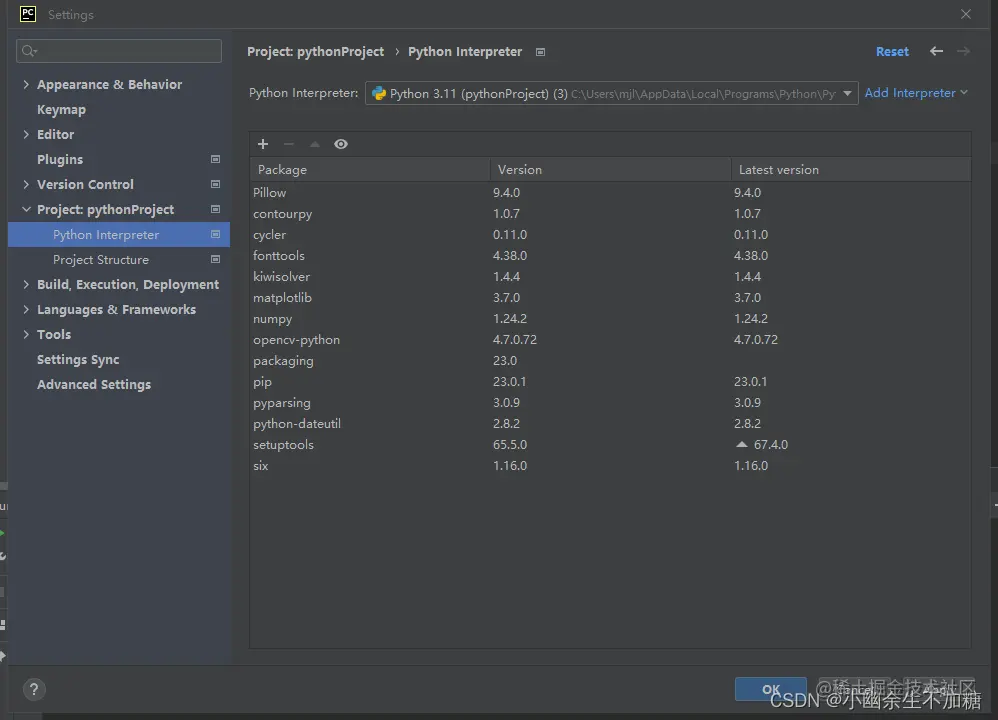Sort by Package column header
This screenshot has width=998, height=720.
(x=370, y=169)
